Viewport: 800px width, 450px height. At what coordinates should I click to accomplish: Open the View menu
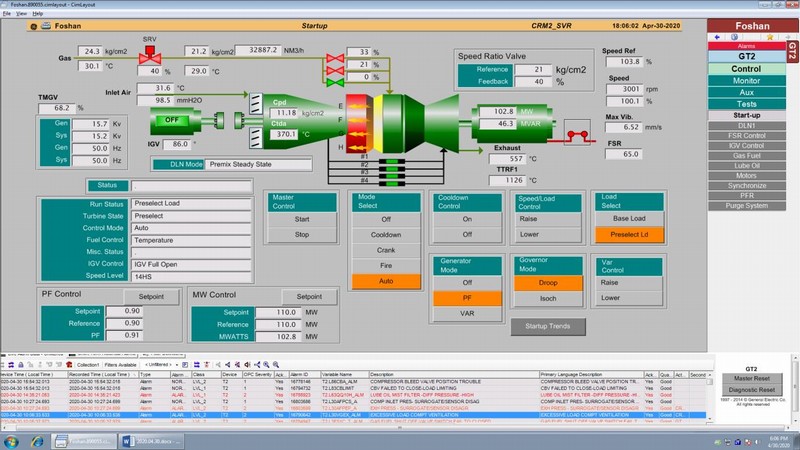(21, 13)
